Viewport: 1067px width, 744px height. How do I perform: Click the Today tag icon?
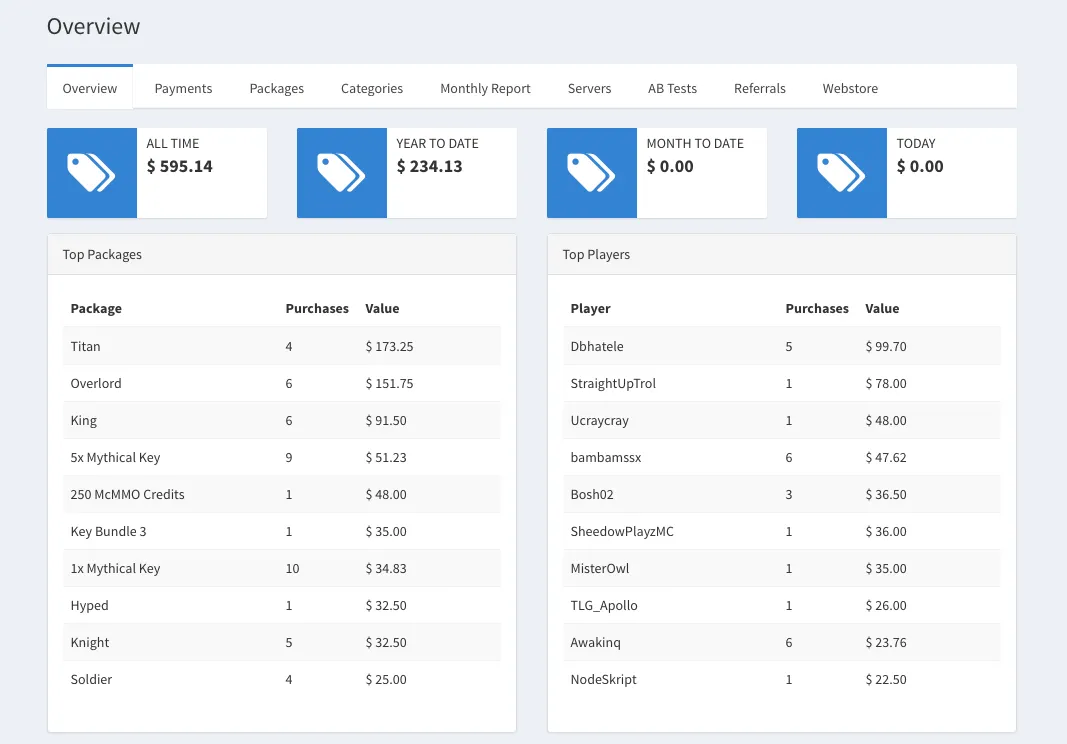[x=841, y=173]
